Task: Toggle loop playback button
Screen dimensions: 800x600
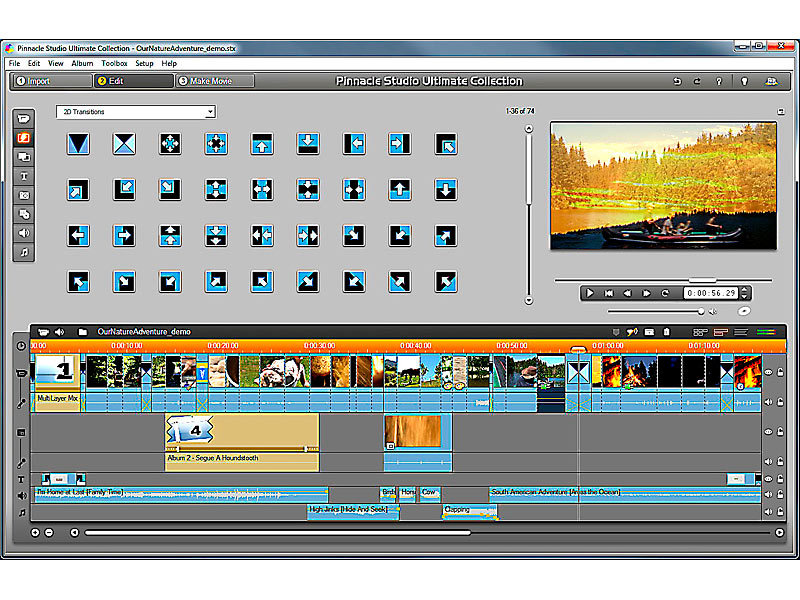Action: tap(665, 293)
